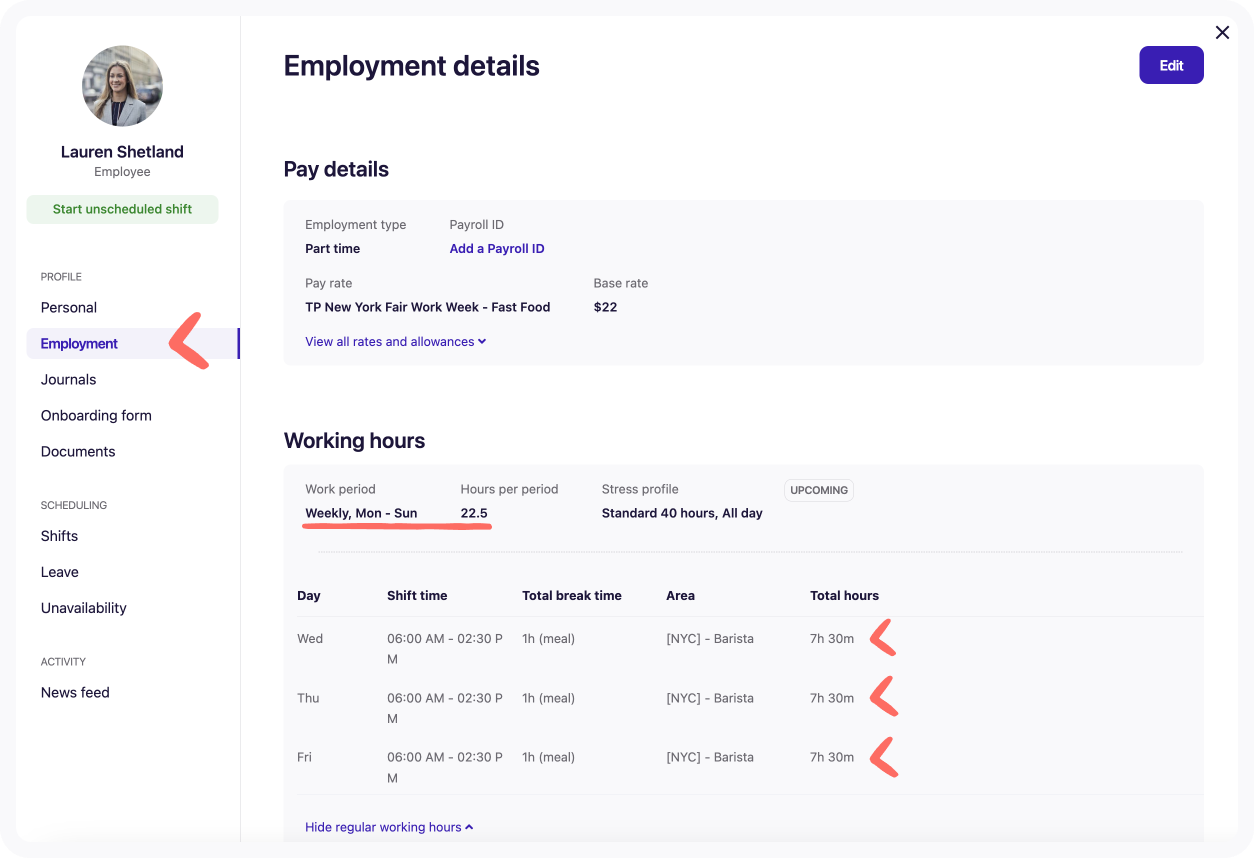Viewport: 1254px width, 858px height.
Task: Click the Add a Payroll ID link
Action: 497,249
